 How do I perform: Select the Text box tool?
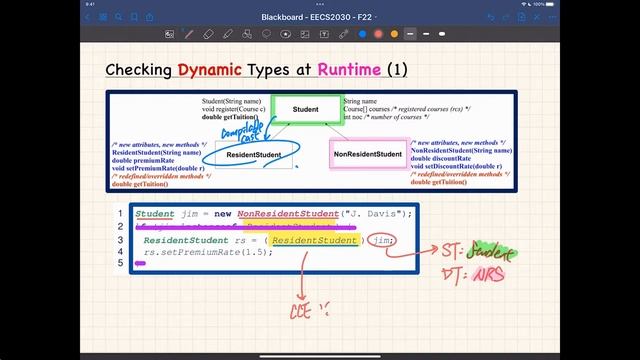pyautogui.click(x=324, y=34)
